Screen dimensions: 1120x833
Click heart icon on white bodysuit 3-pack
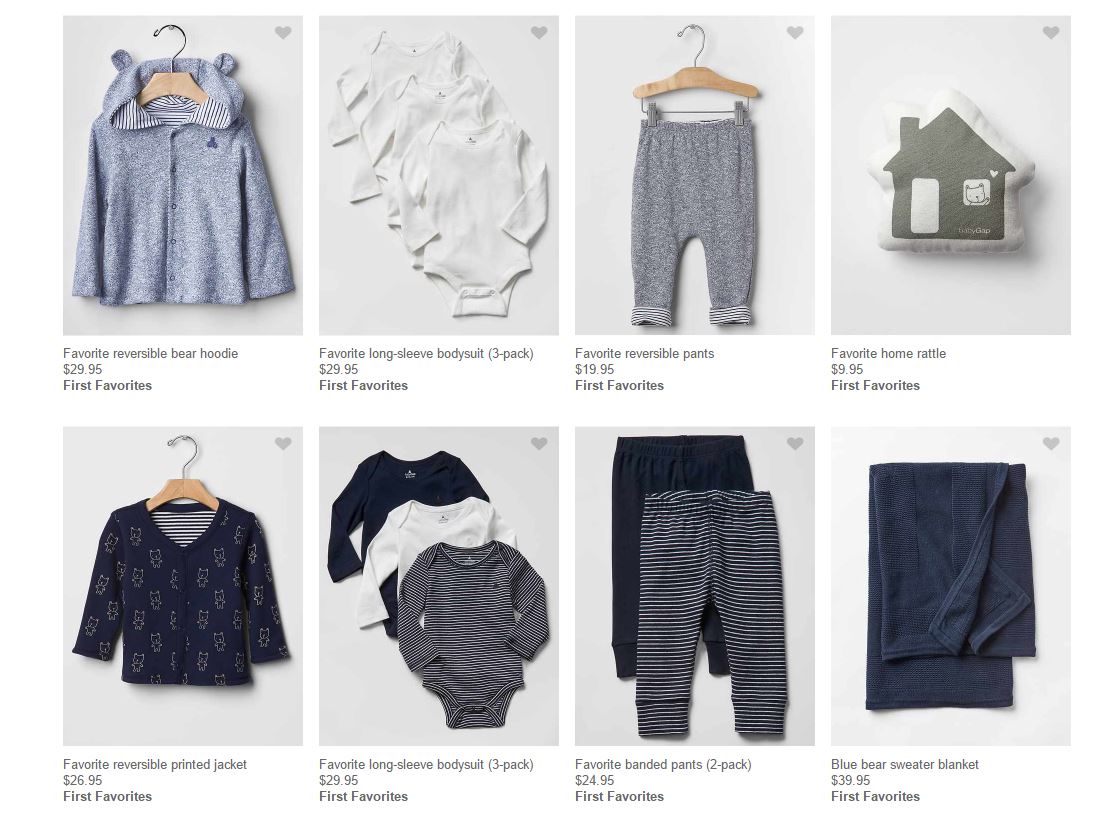pyautogui.click(x=539, y=33)
